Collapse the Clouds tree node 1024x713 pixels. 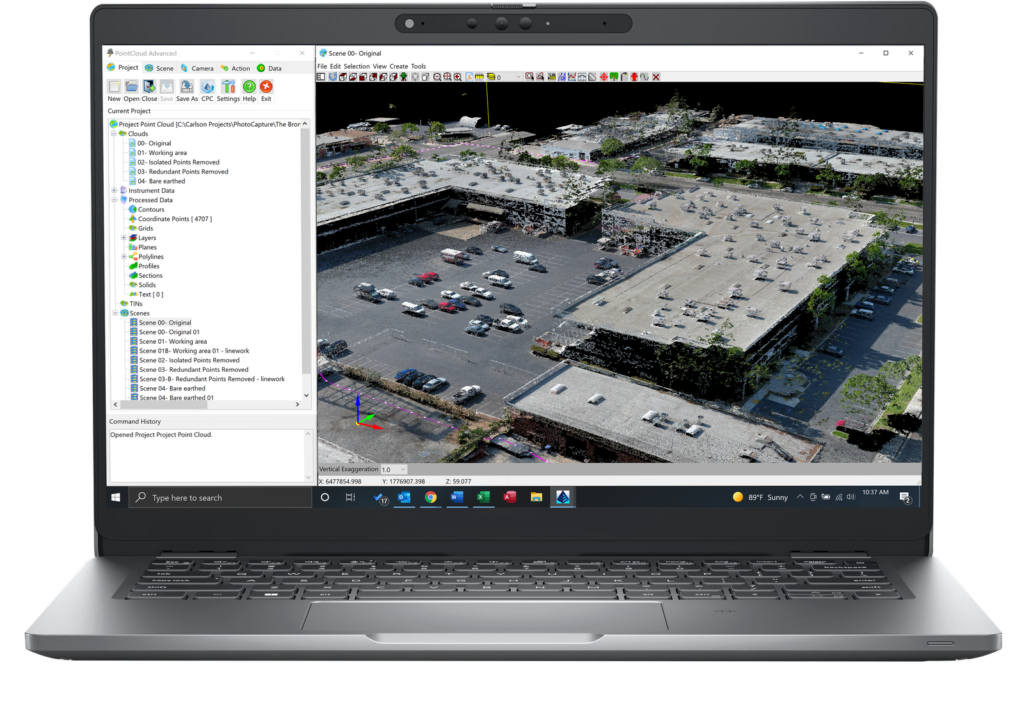click(114, 133)
